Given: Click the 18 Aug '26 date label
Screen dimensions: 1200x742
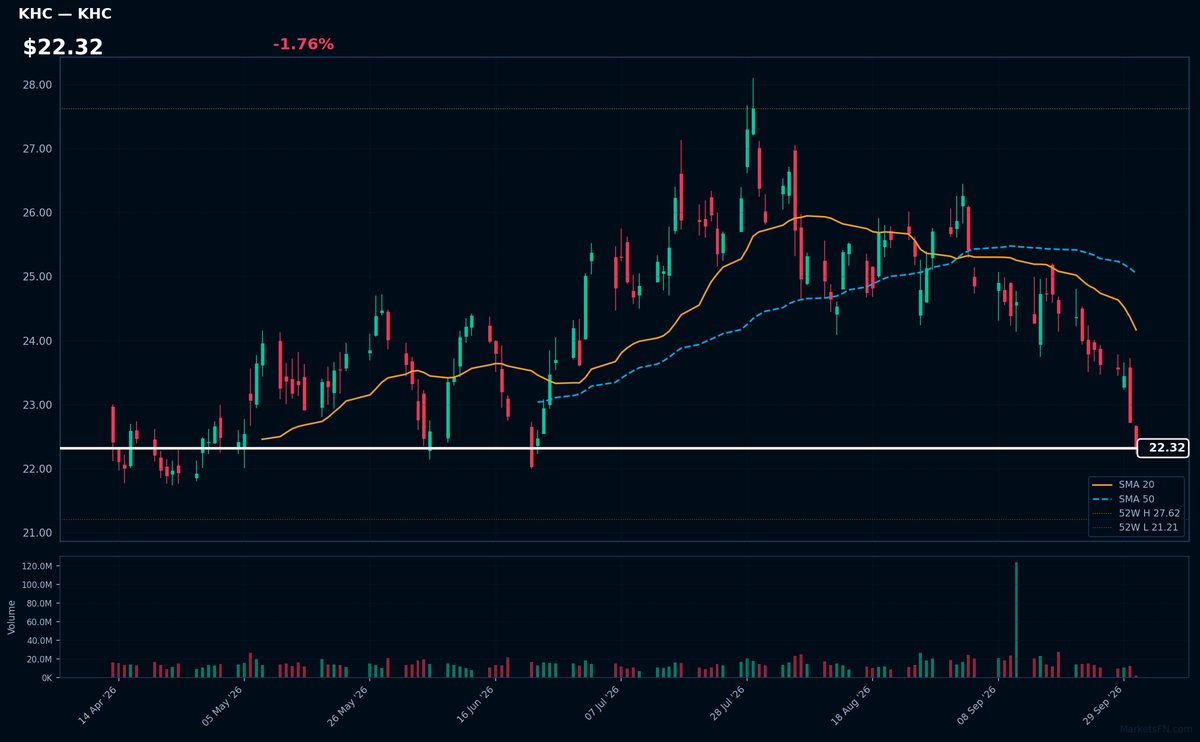Looking at the screenshot, I should [851, 704].
